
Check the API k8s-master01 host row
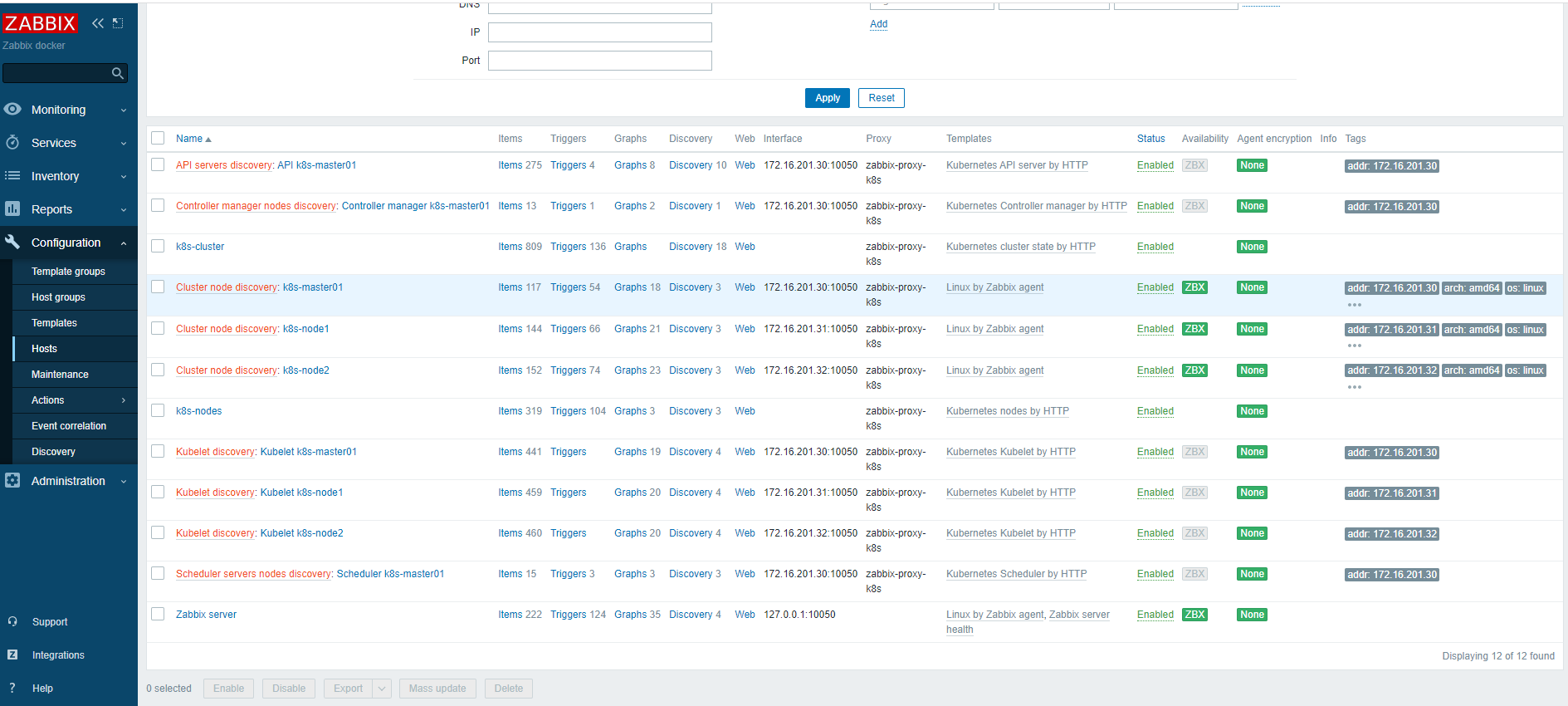(158, 164)
